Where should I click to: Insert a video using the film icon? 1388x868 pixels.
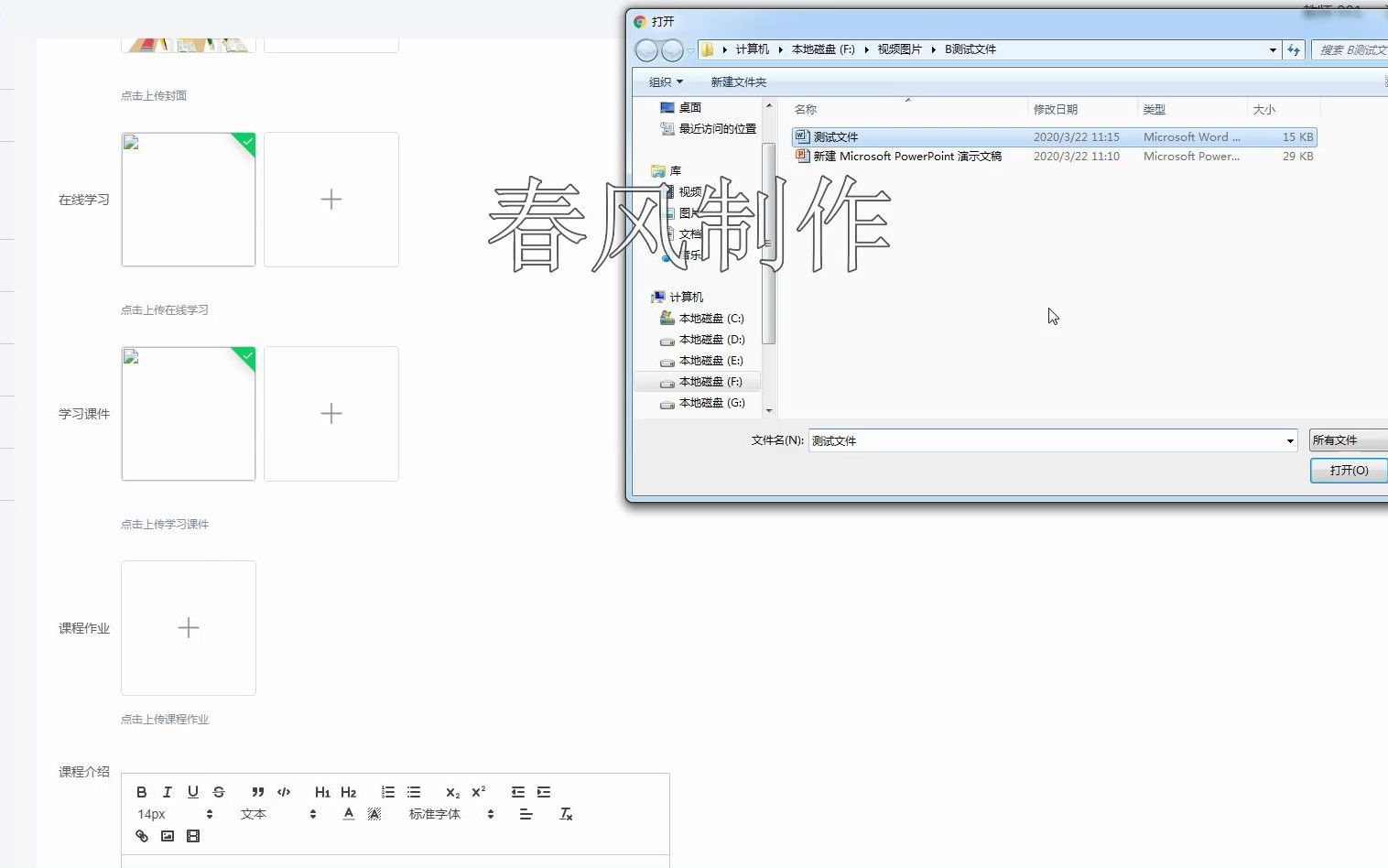coord(192,836)
